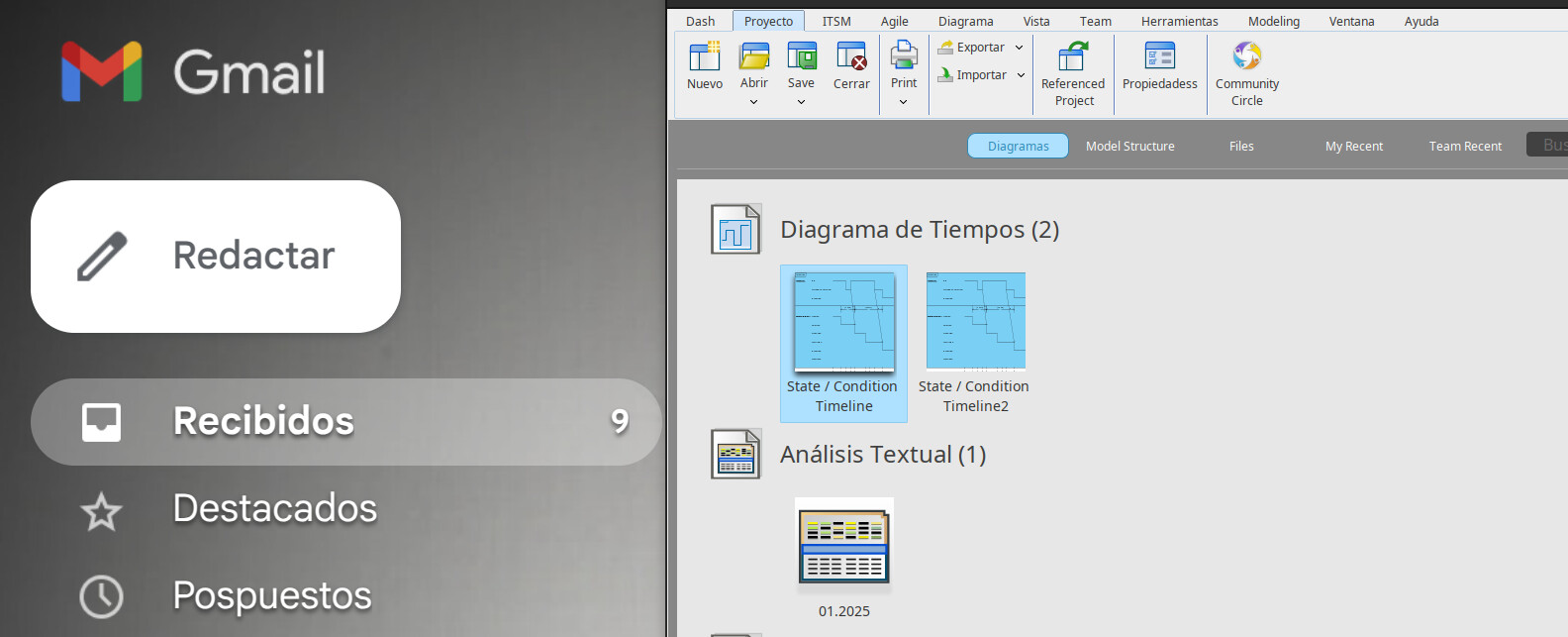Select State / Condition Timeline2 thumbnail
Viewport: 1568px width, 637px height.
pyautogui.click(x=976, y=321)
